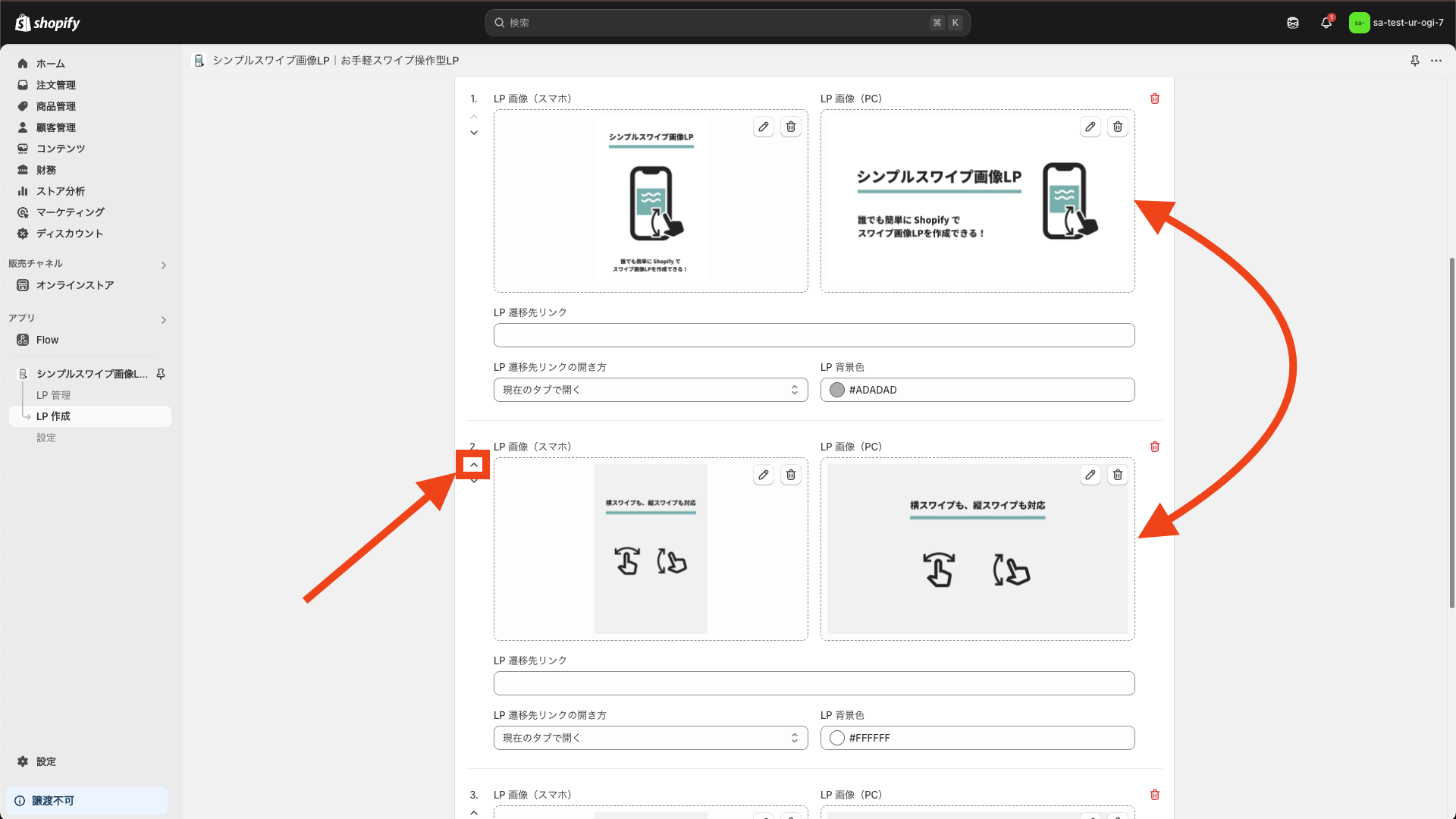
Task: Move LP item 2 down with chevron
Action: (474, 481)
